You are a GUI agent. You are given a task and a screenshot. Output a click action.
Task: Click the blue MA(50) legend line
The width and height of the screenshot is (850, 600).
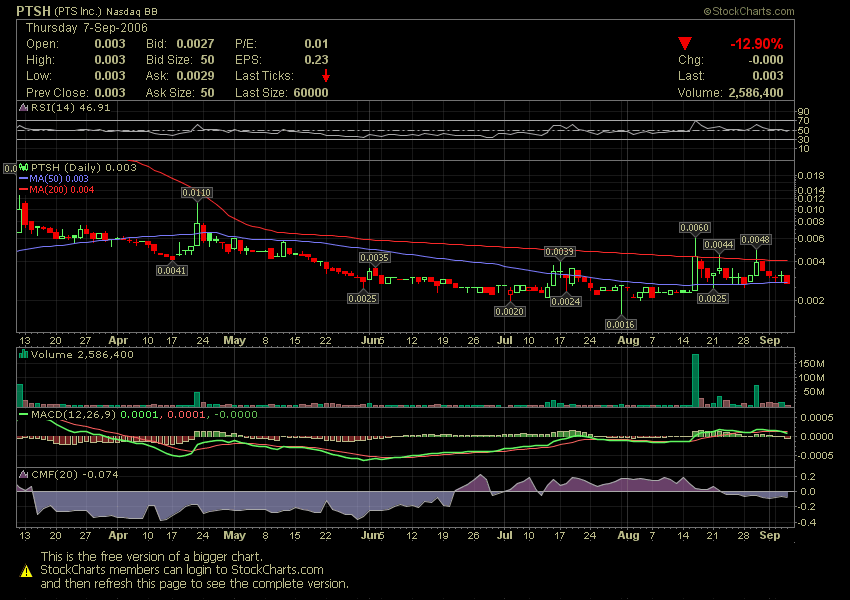point(23,178)
